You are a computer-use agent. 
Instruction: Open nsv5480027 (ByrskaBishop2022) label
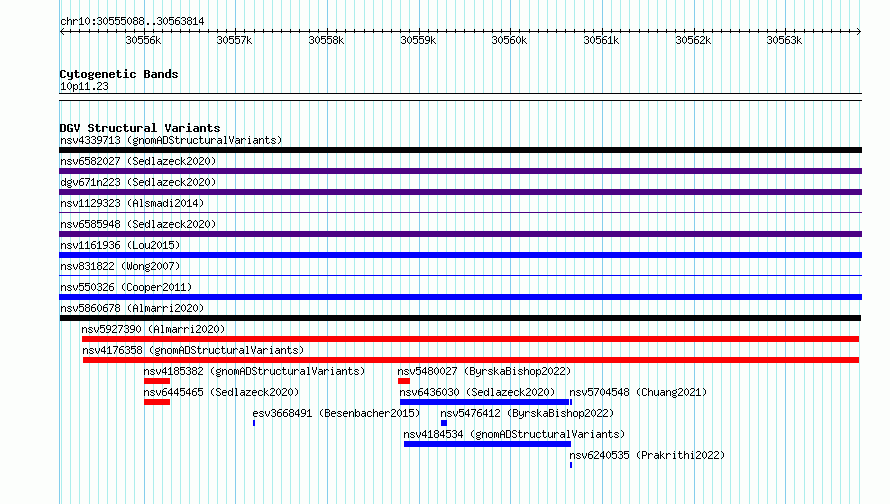(x=484, y=371)
